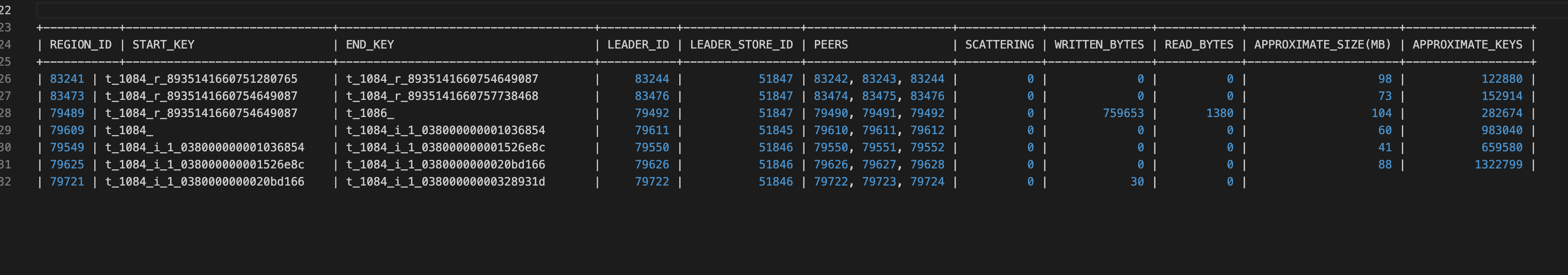The image size is (1568, 275).
Task: Click the SCATTERING column header
Action: click(999, 44)
